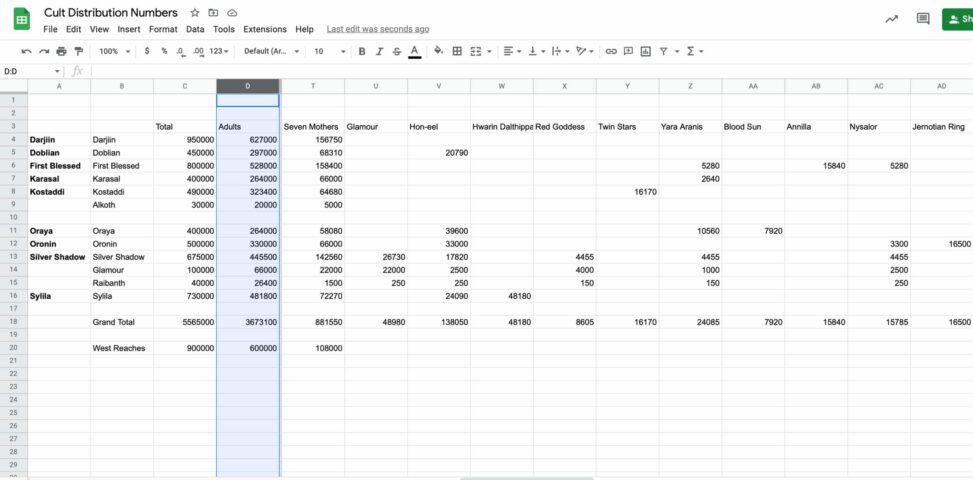Open the Extensions menu

[264, 29]
